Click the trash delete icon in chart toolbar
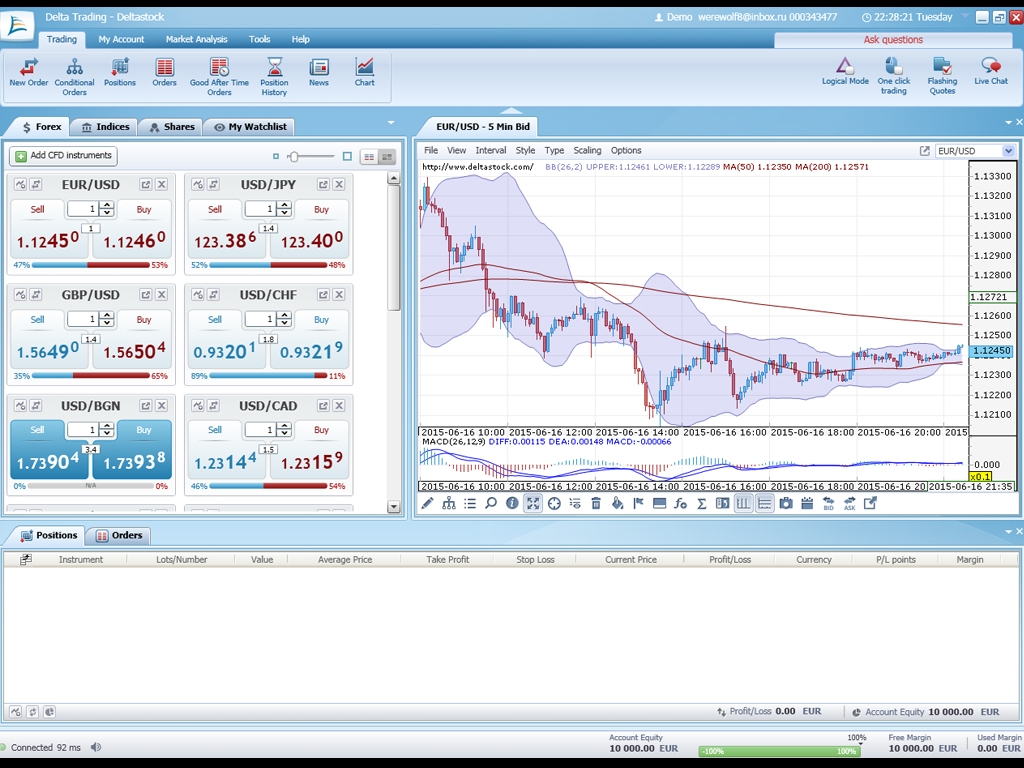Screen dimensions: 1024x768 596,504
